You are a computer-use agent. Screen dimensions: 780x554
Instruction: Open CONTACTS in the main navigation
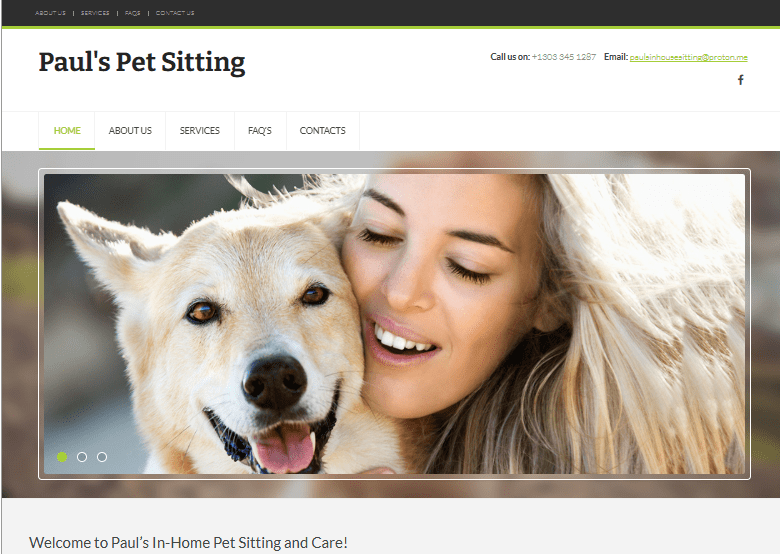coord(322,131)
